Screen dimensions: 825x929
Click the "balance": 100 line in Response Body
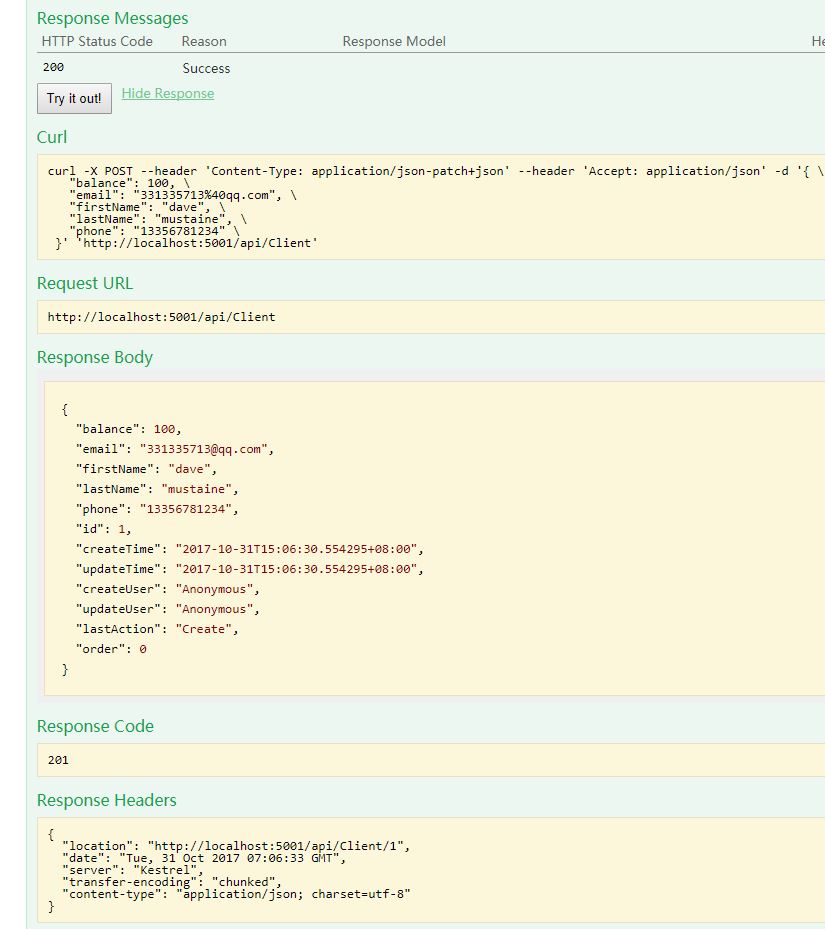[129, 429]
